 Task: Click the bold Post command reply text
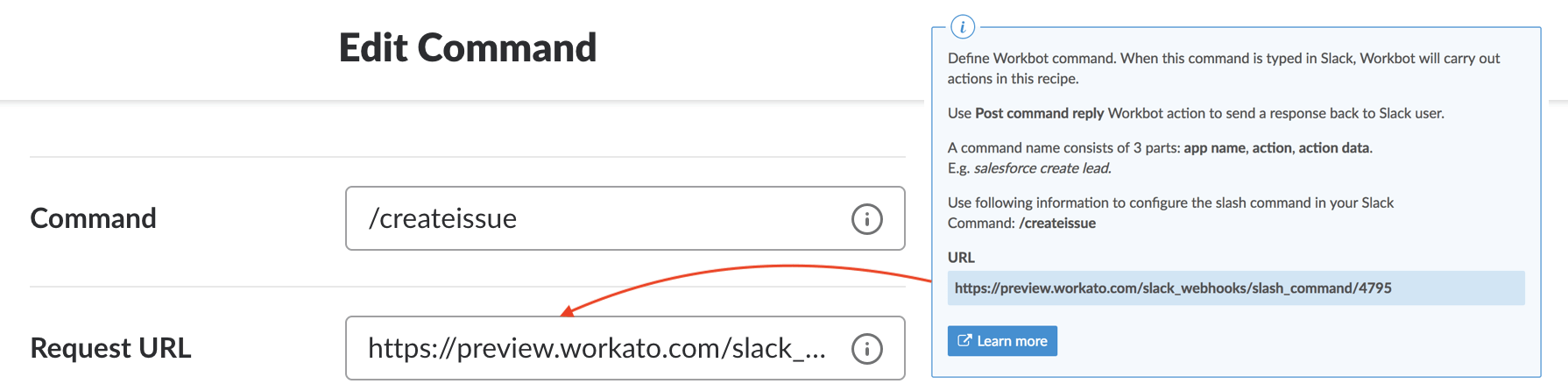pyautogui.click(x=1039, y=113)
